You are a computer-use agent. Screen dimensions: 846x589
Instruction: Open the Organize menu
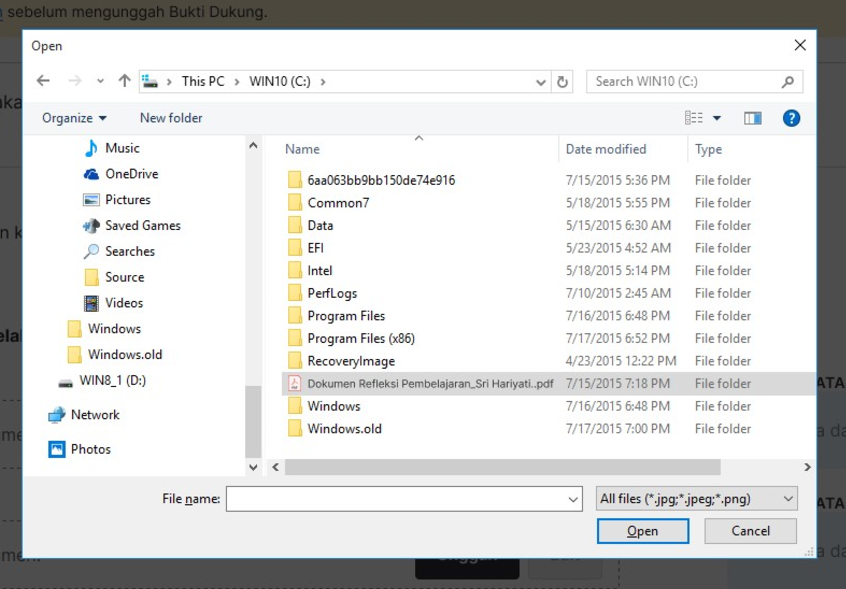(x=74, y=118)
